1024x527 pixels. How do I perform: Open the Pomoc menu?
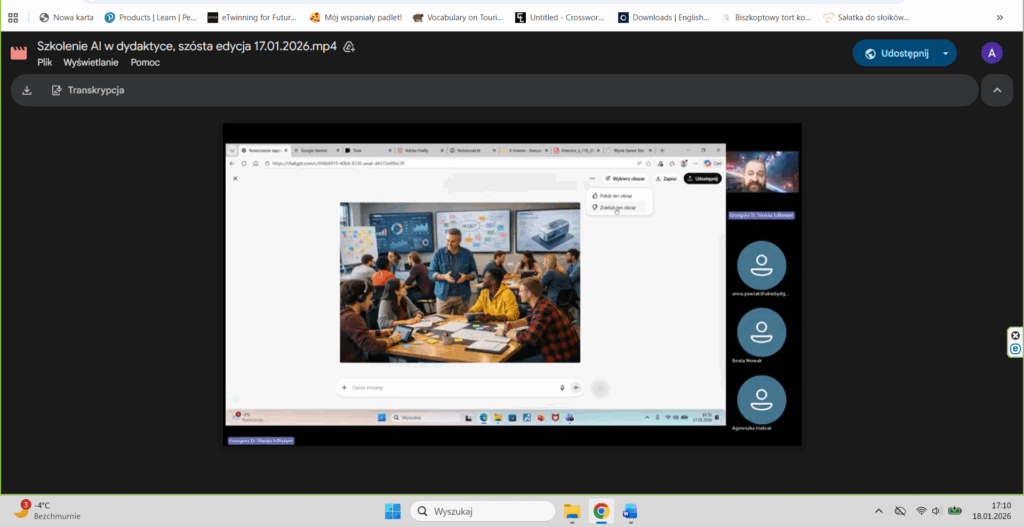[145, 62]
